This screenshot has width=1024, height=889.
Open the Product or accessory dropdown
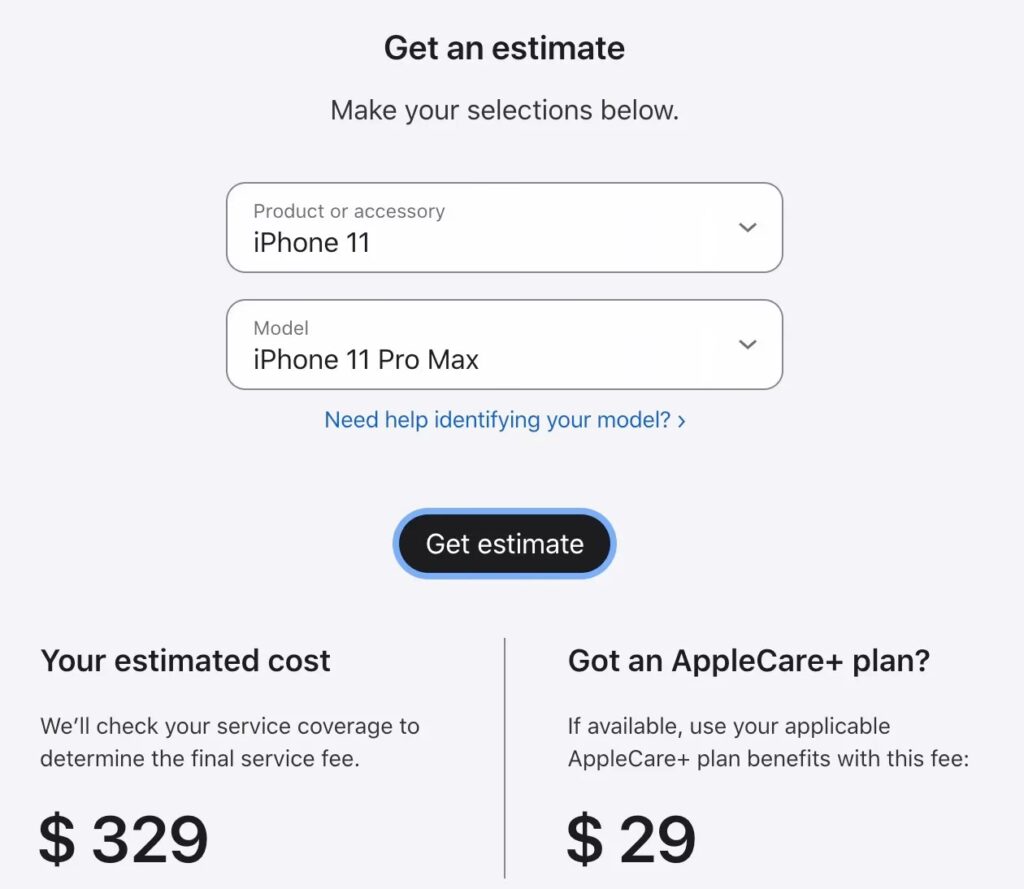pos(504,227)
